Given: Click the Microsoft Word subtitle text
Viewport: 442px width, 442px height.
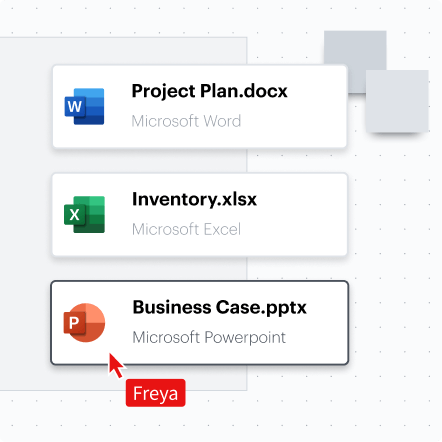Looking at the screenshot, I should 186,121.
